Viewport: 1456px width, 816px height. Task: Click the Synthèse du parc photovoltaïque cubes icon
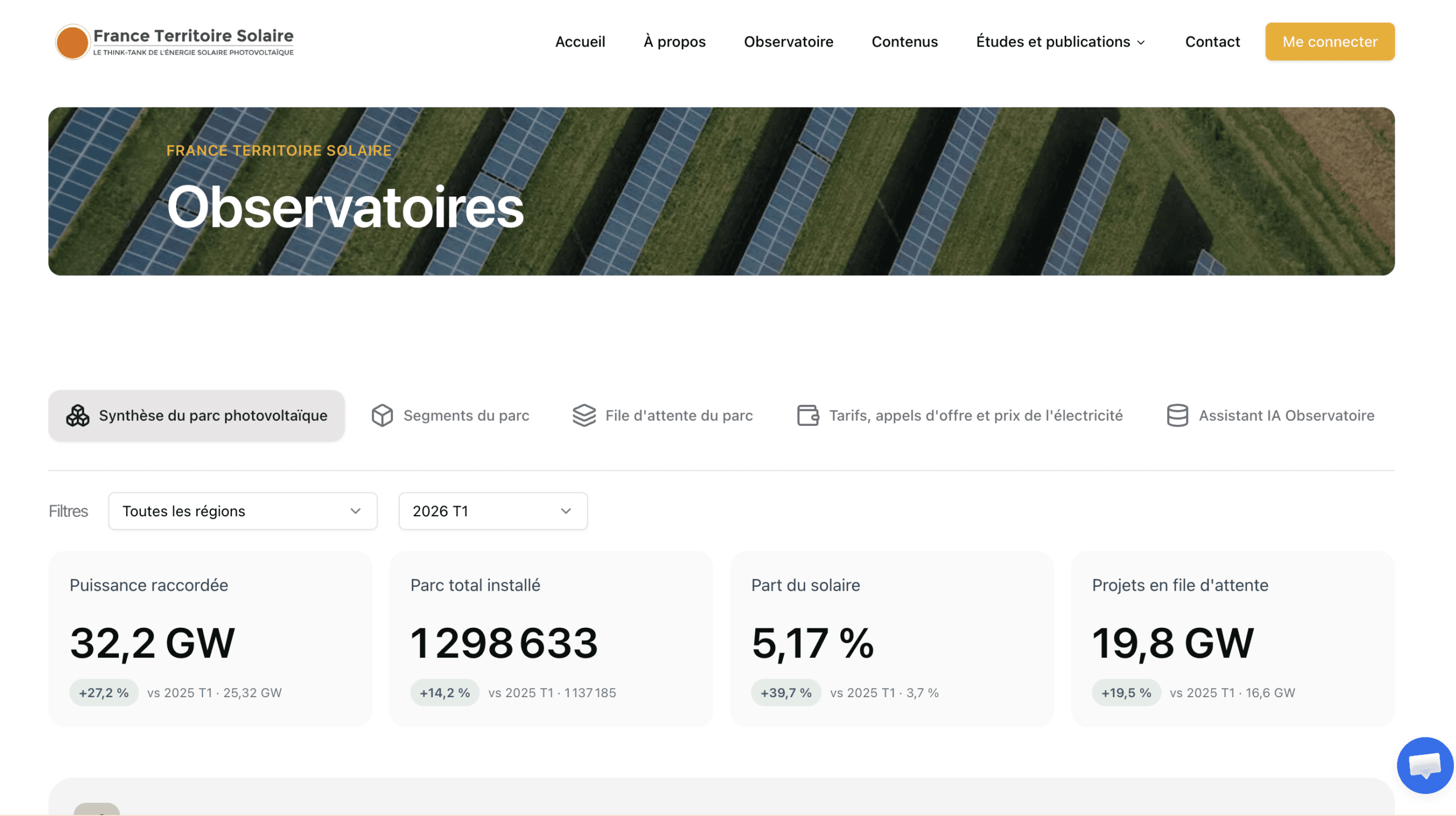[x=78, y=416]
